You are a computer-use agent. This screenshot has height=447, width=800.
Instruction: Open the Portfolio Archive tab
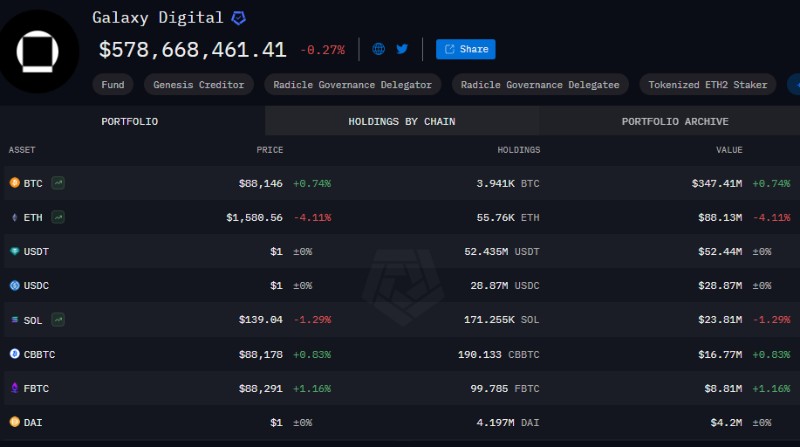click(674, 121)
